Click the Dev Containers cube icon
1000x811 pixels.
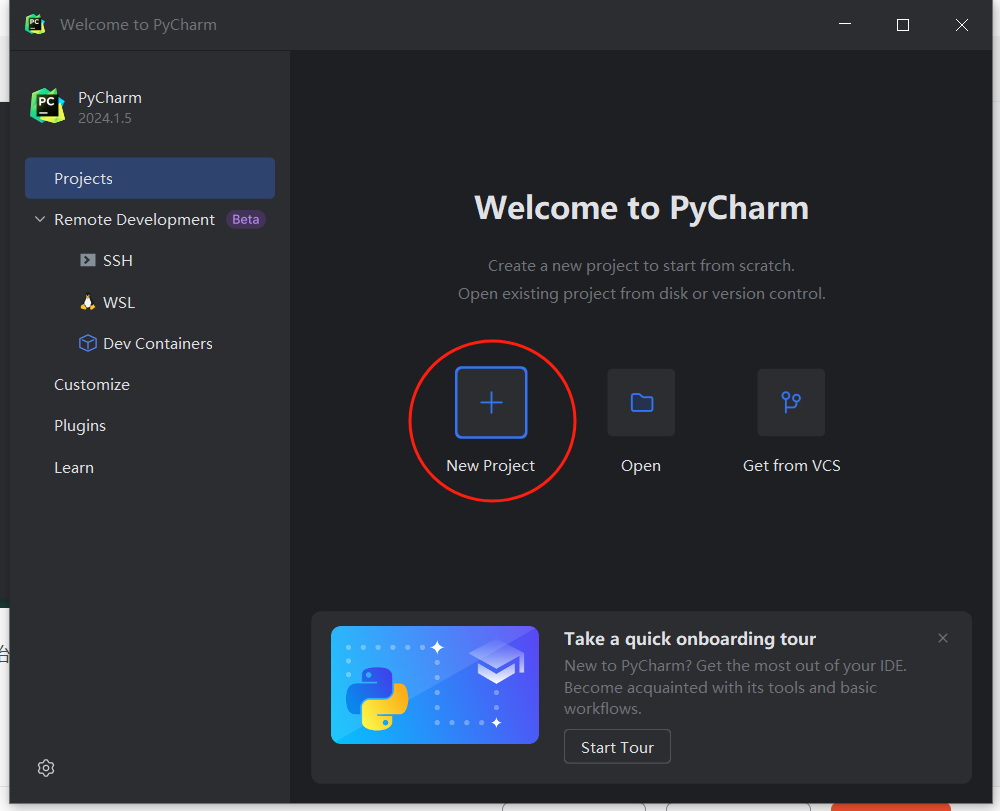(x=87, y=343)
